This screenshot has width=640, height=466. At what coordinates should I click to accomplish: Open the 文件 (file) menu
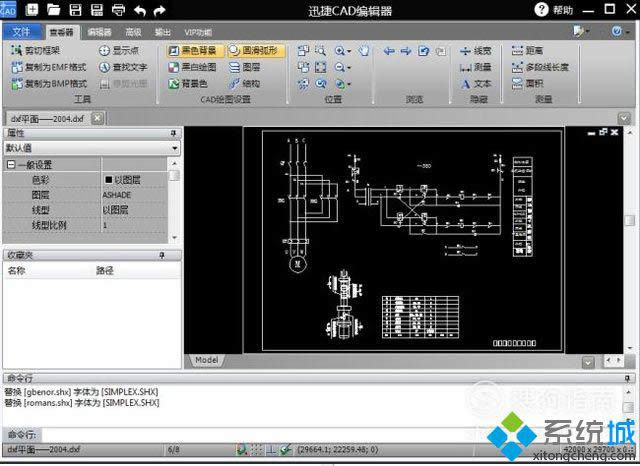22,32
